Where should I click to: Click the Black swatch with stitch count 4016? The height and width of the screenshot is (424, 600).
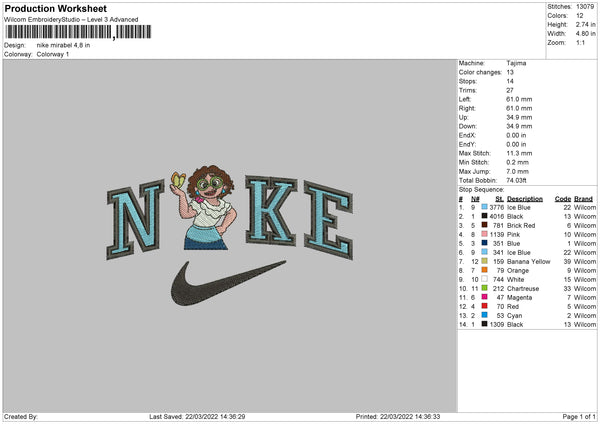(x=484, y=216)
